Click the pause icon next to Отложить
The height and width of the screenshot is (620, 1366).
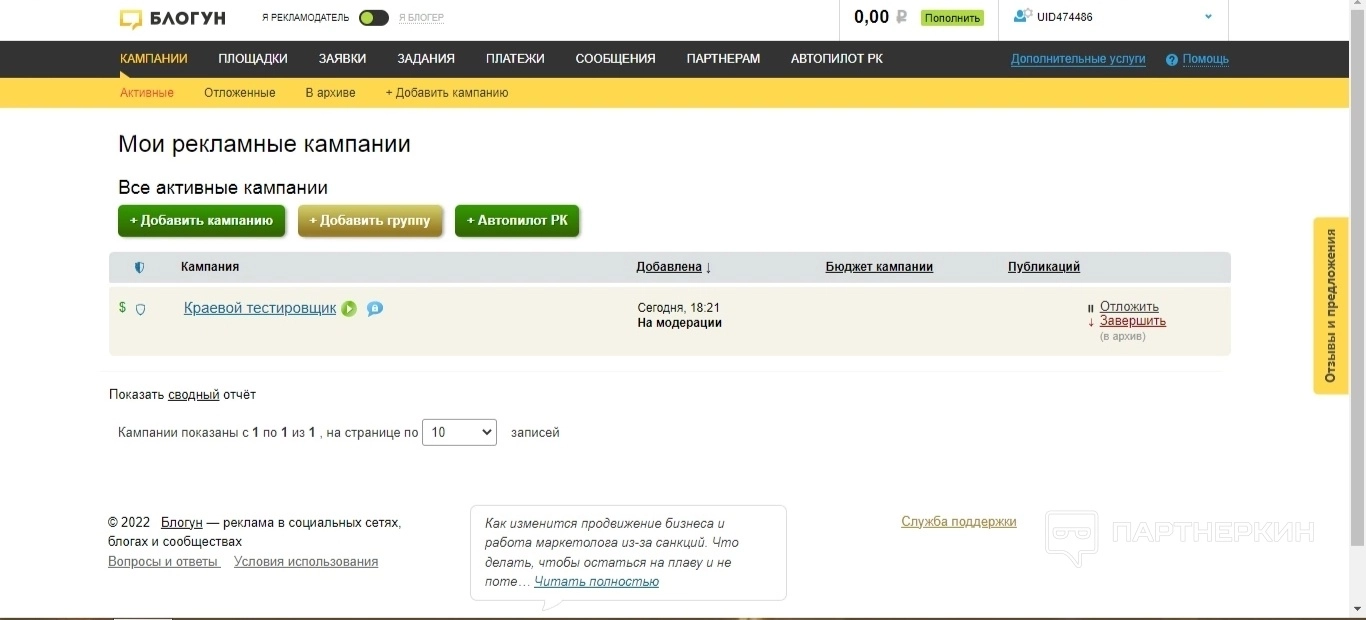coord(1091,308)
